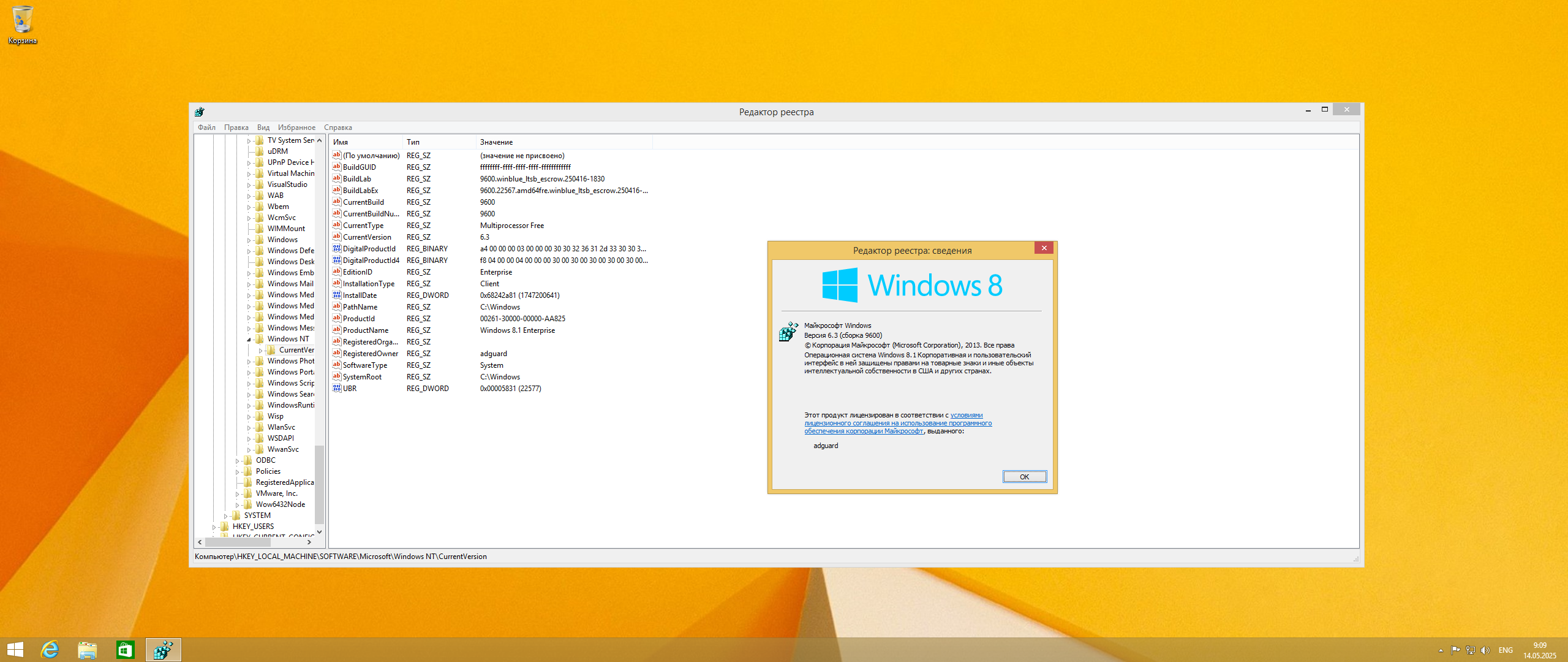
Task: Click the ENG language indicator
Action: pos(1506,650)
